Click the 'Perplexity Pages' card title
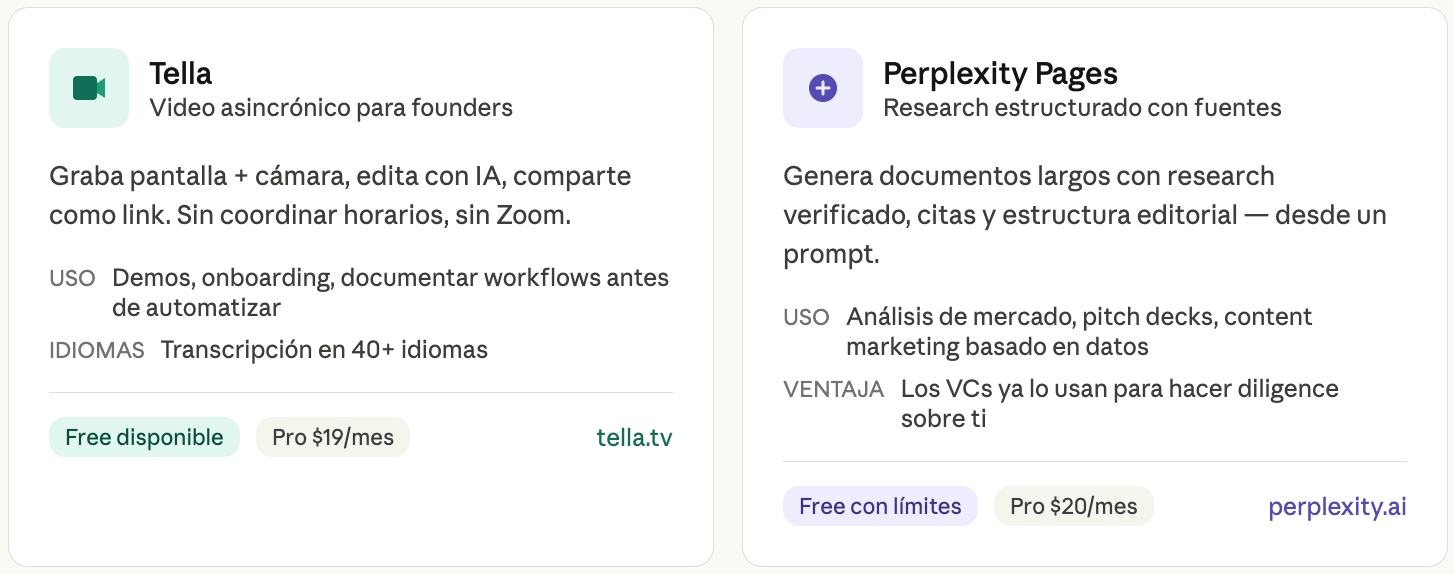Screen dimensions: 1454x574 click(x=1000, y=73)
